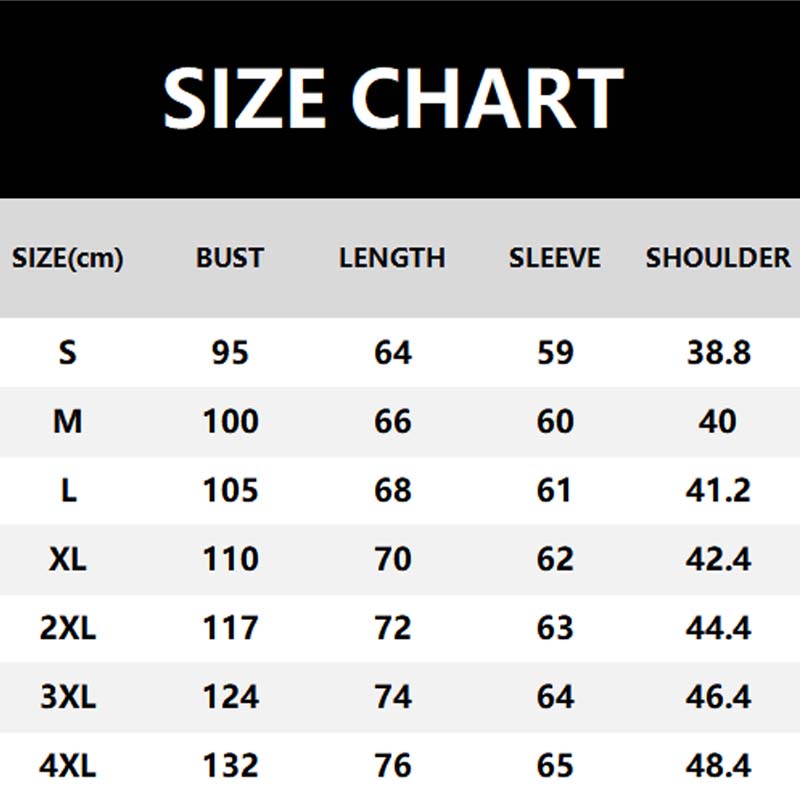
Task: Click bust value 95 for size S
Action: 230,353
